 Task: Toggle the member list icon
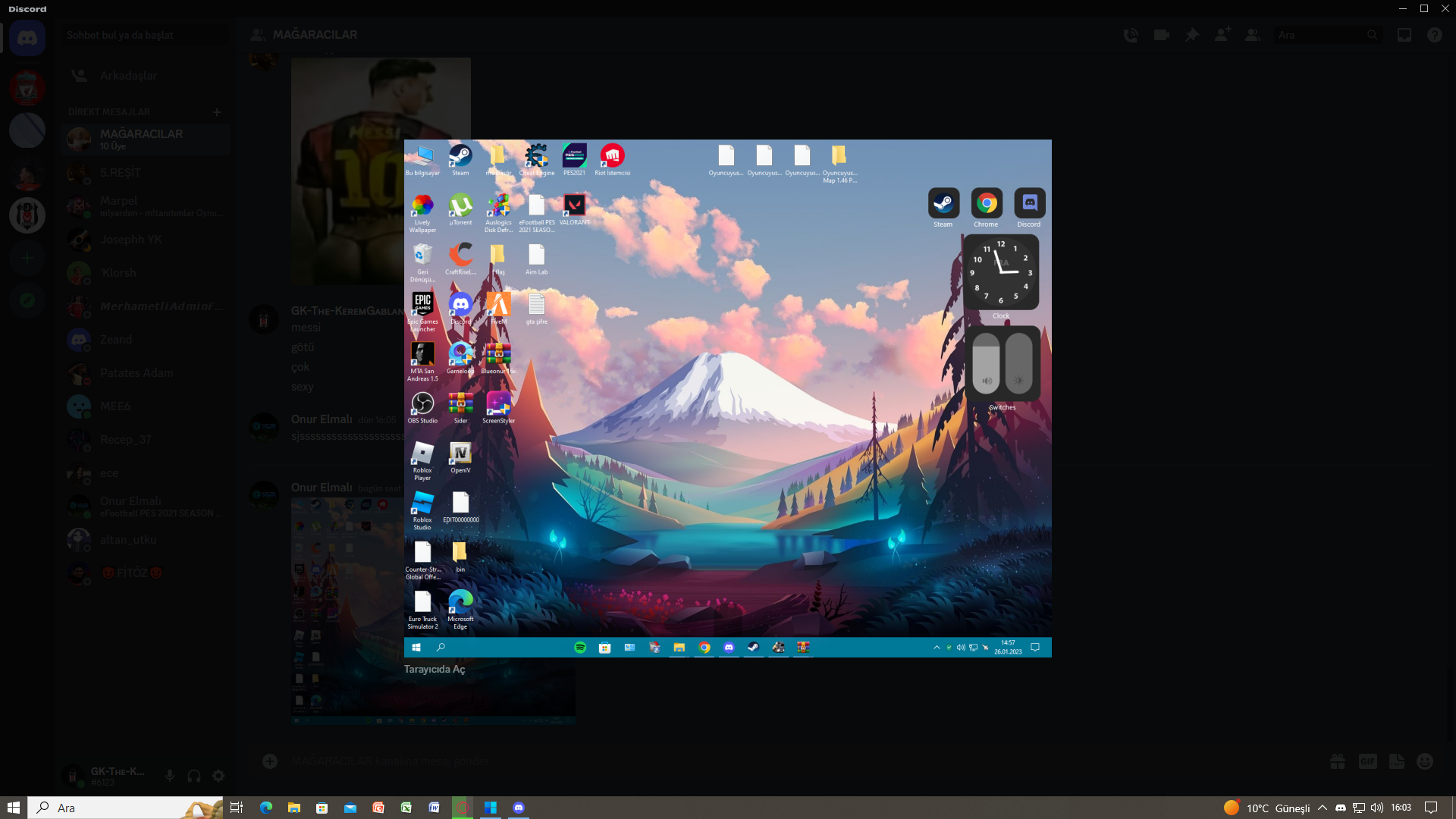[1253, 35]
